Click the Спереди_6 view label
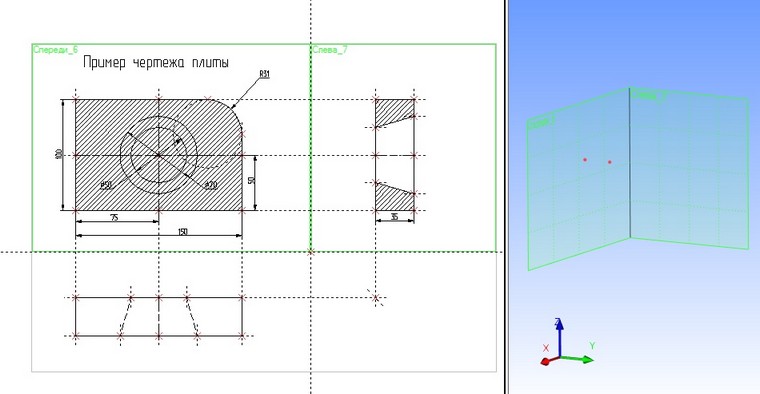 (55, 49)
